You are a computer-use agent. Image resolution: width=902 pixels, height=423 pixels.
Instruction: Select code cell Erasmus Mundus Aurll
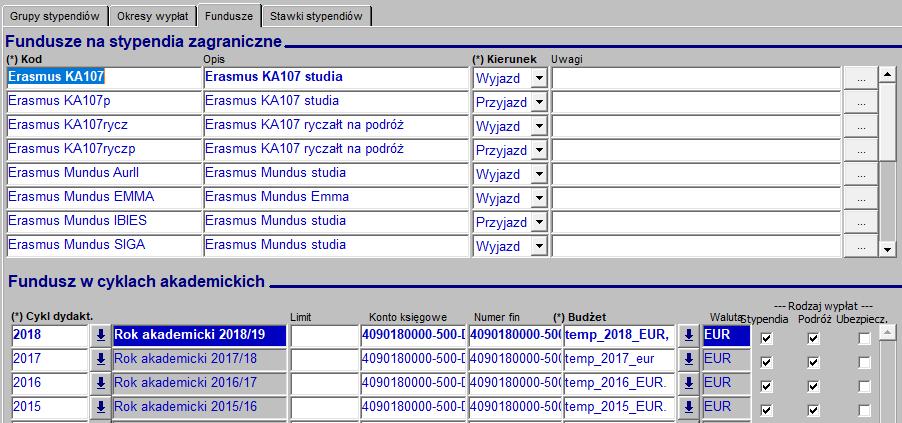coord(104,174)
